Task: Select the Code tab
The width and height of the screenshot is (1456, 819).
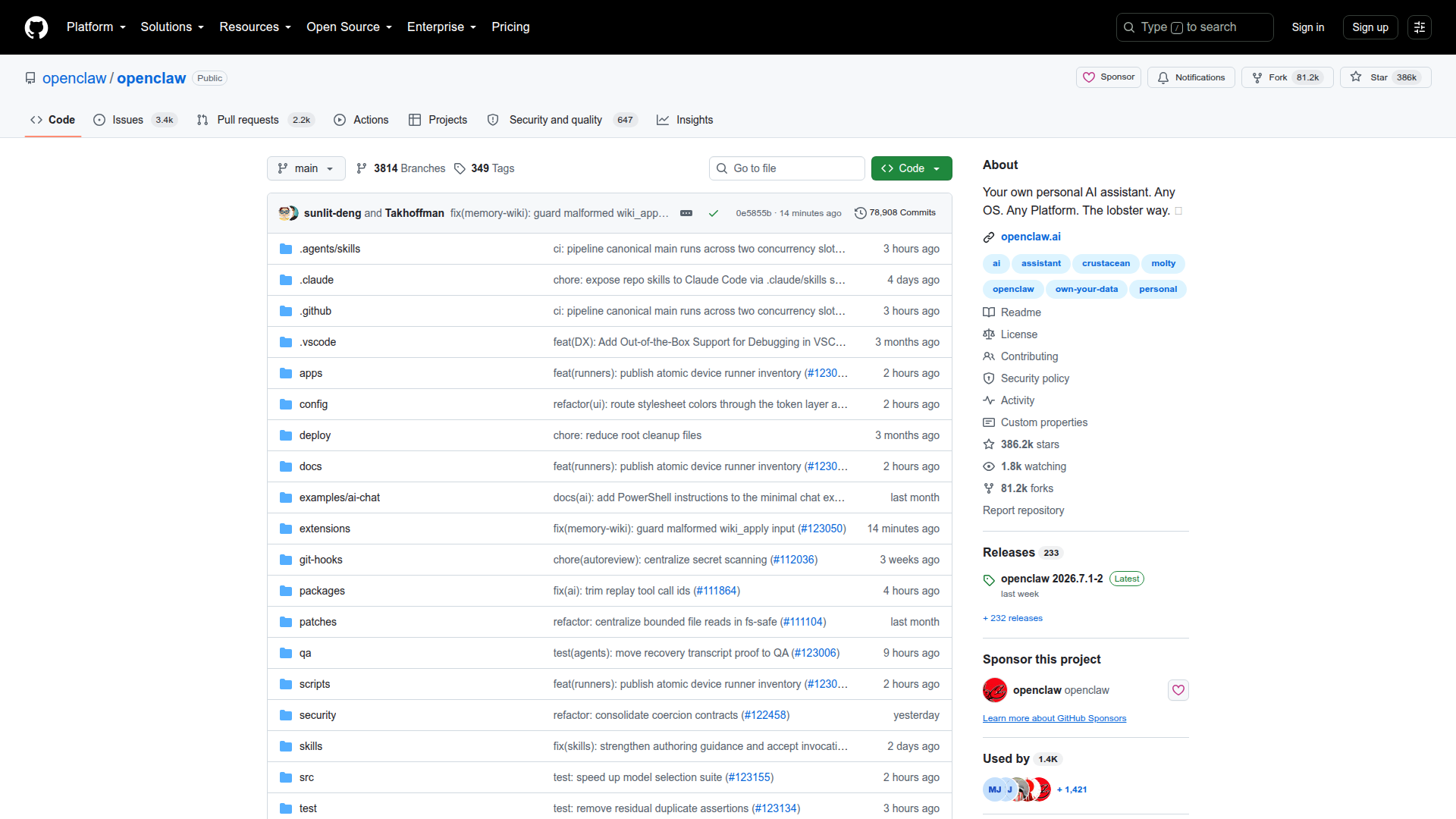Action: (52, 120)
